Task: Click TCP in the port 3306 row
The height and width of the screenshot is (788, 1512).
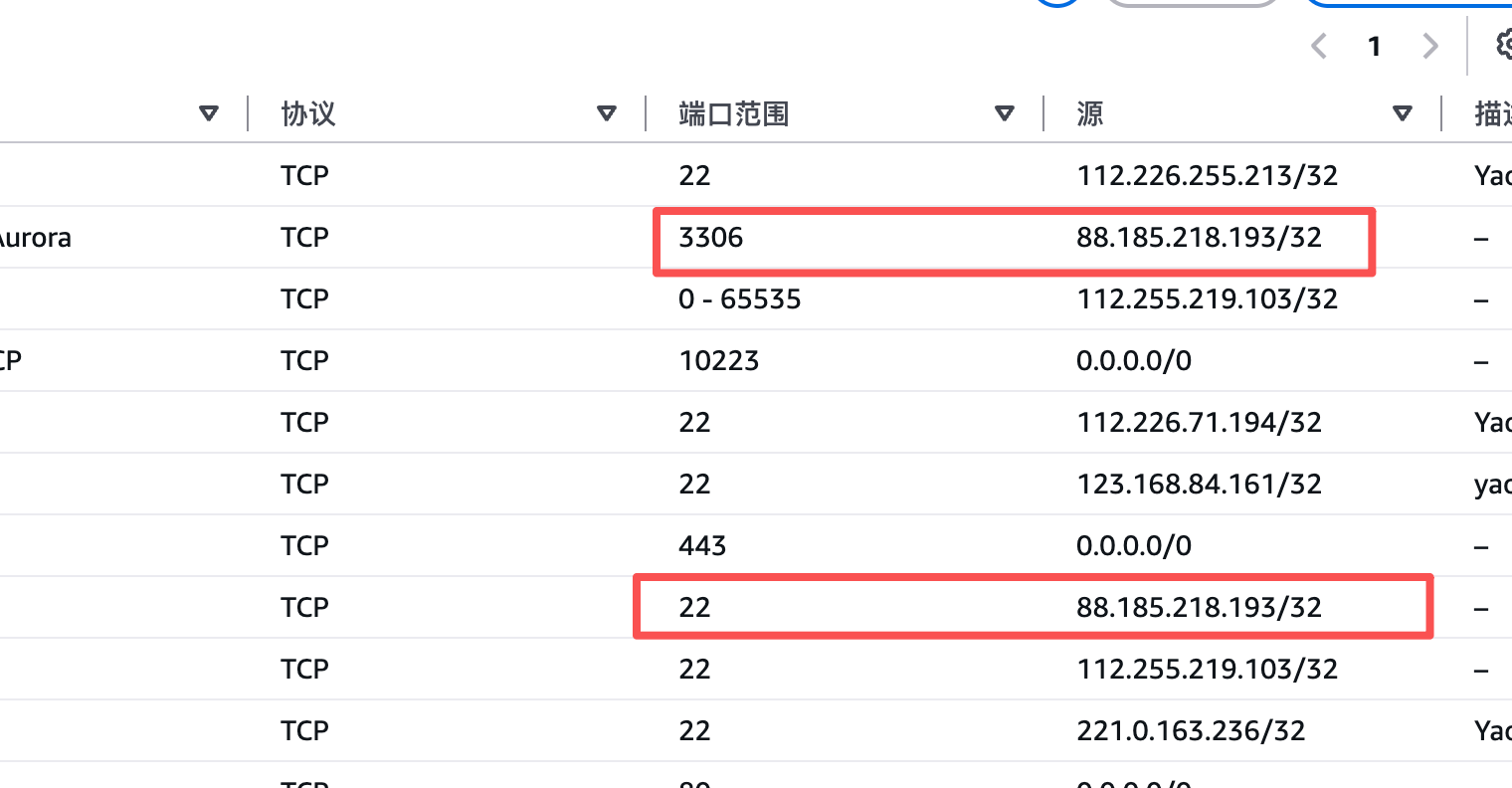Action: pos(304,237)
